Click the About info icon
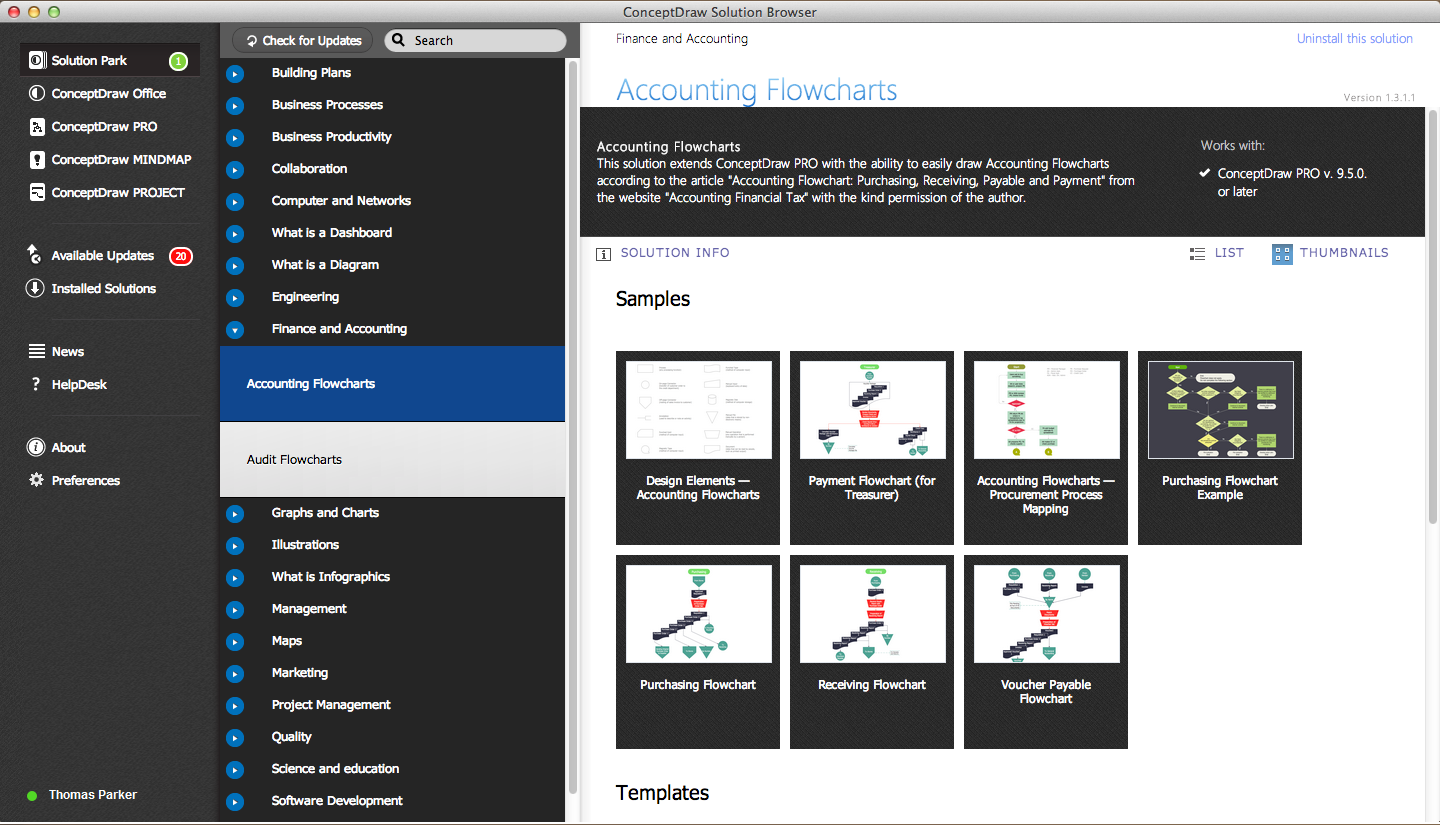1440x825 pixels. pyautogui.click(x=36, y=447)
